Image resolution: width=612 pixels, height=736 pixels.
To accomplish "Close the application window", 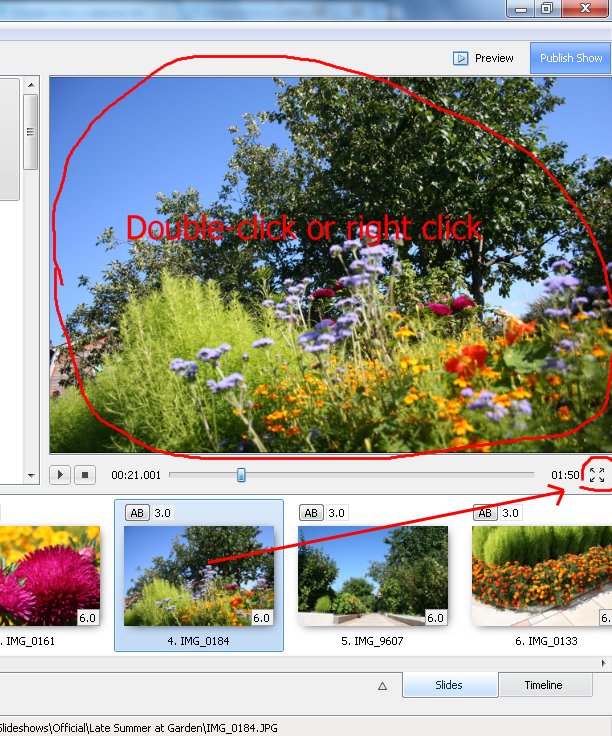I will (585, 8).
